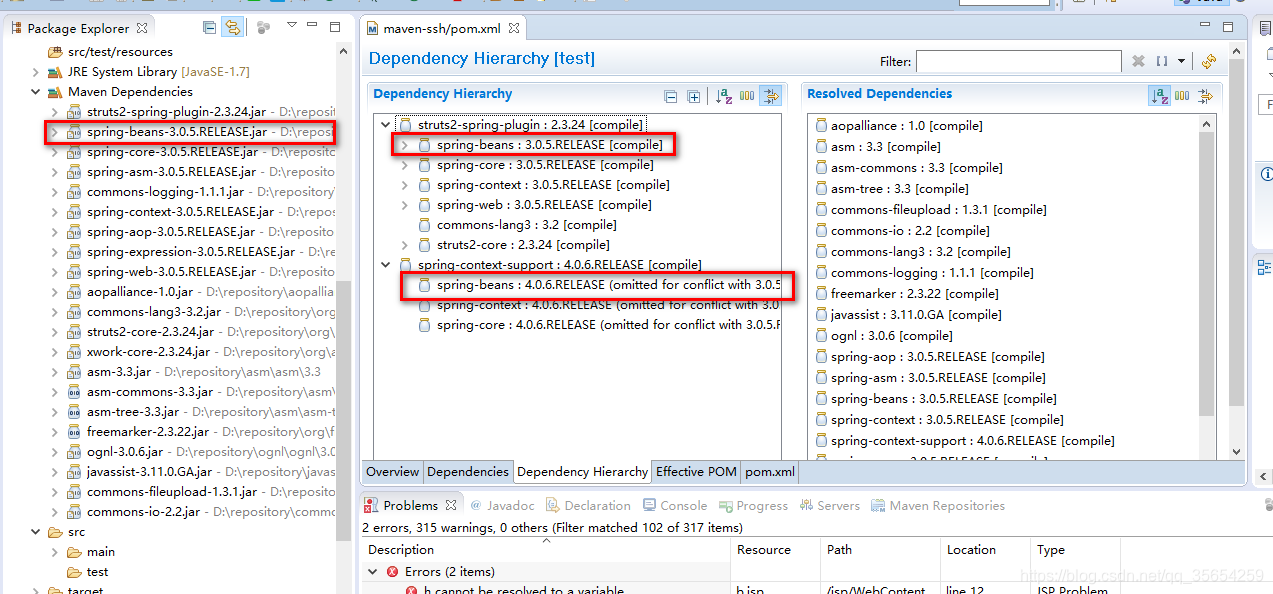Toggle show GroupId in Dependency Hierarchy

(747, 96)
